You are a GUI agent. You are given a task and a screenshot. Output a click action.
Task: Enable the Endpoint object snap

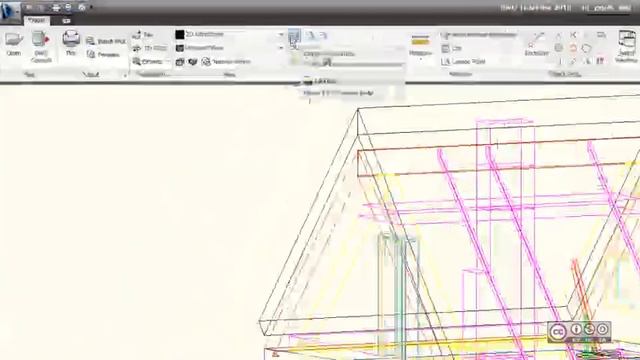pyautogui.click(x=536, y=44)
